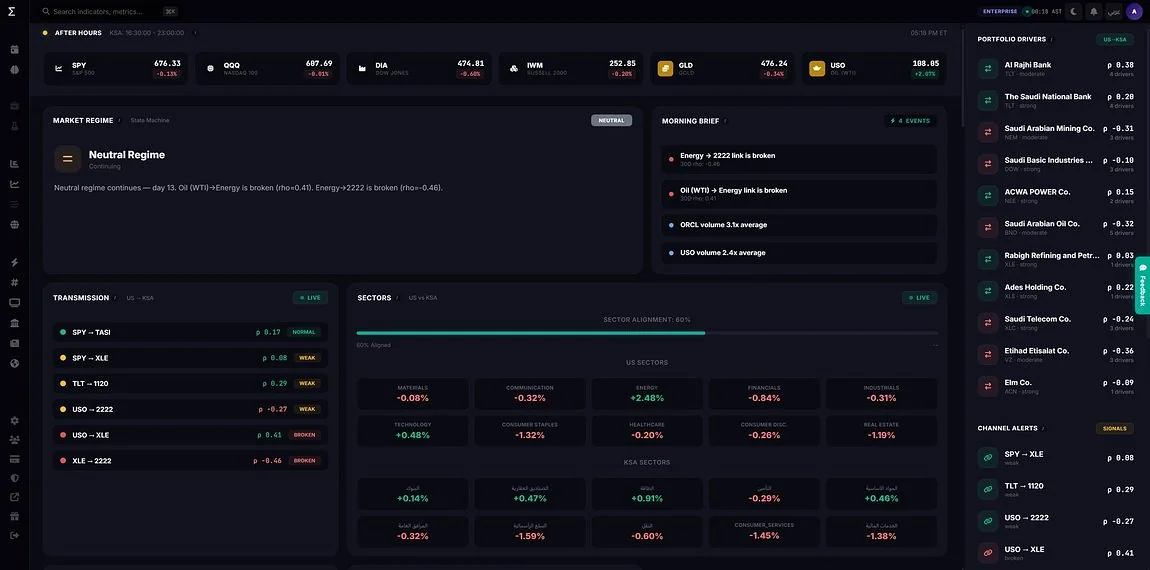
Task: Open the bank building sidebar icon
Action: pos(15,323)
